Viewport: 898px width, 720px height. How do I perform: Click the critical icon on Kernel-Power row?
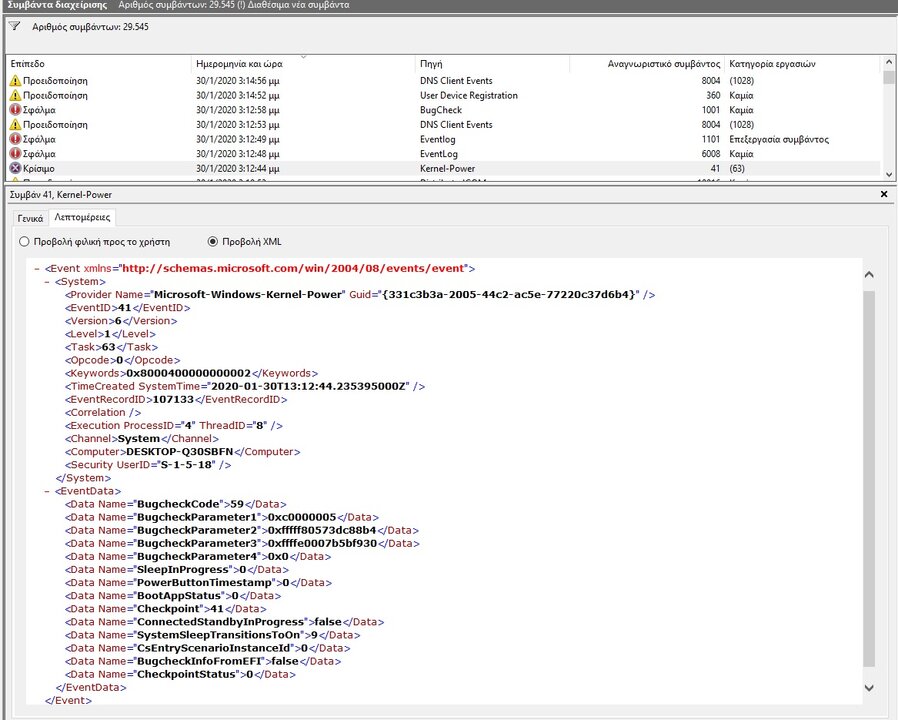pyautogui.click(x=15, y=169)
